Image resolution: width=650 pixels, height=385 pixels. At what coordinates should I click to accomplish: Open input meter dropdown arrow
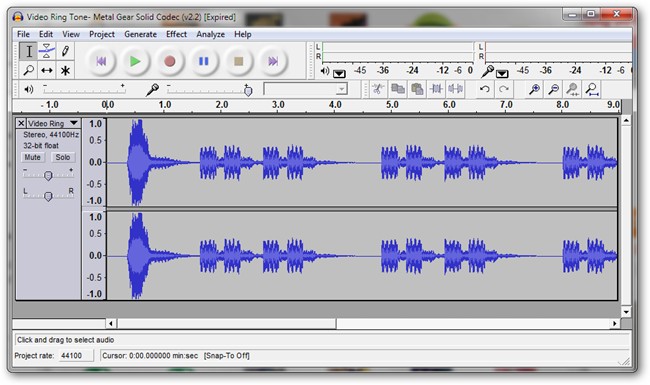click(x=502, y=74)
